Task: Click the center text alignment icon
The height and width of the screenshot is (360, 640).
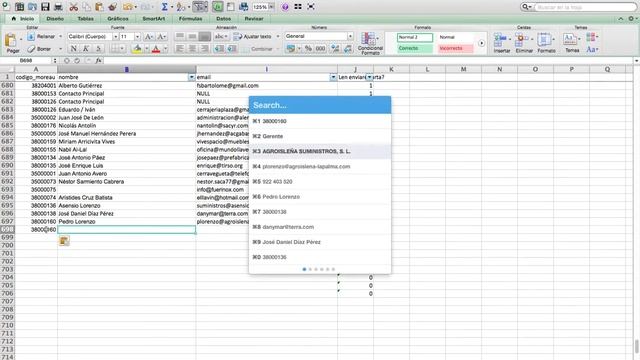Action: coord(192,49)
